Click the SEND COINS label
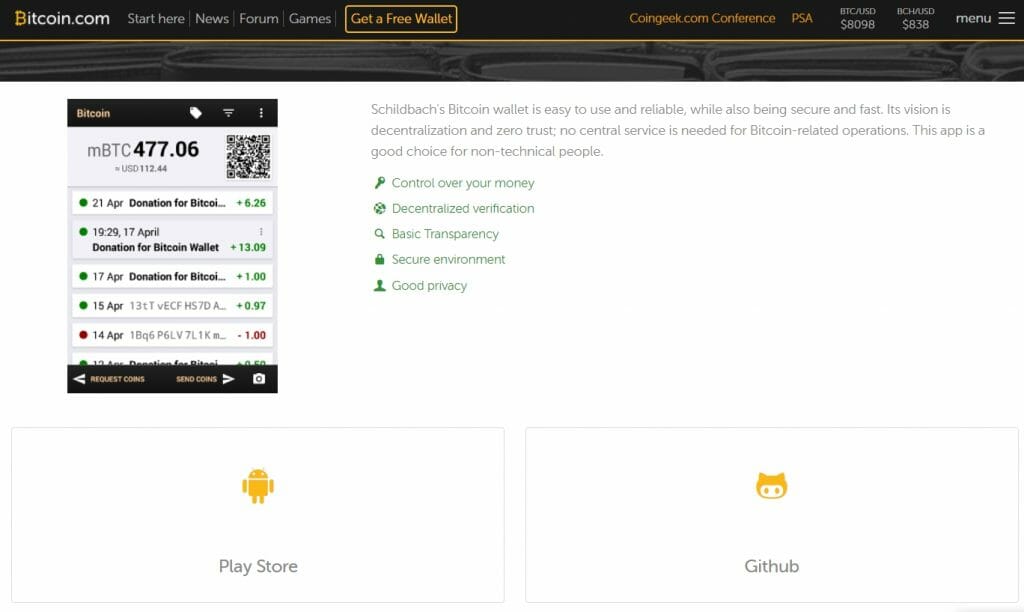The image size is (1024, 612). (196, 379)
